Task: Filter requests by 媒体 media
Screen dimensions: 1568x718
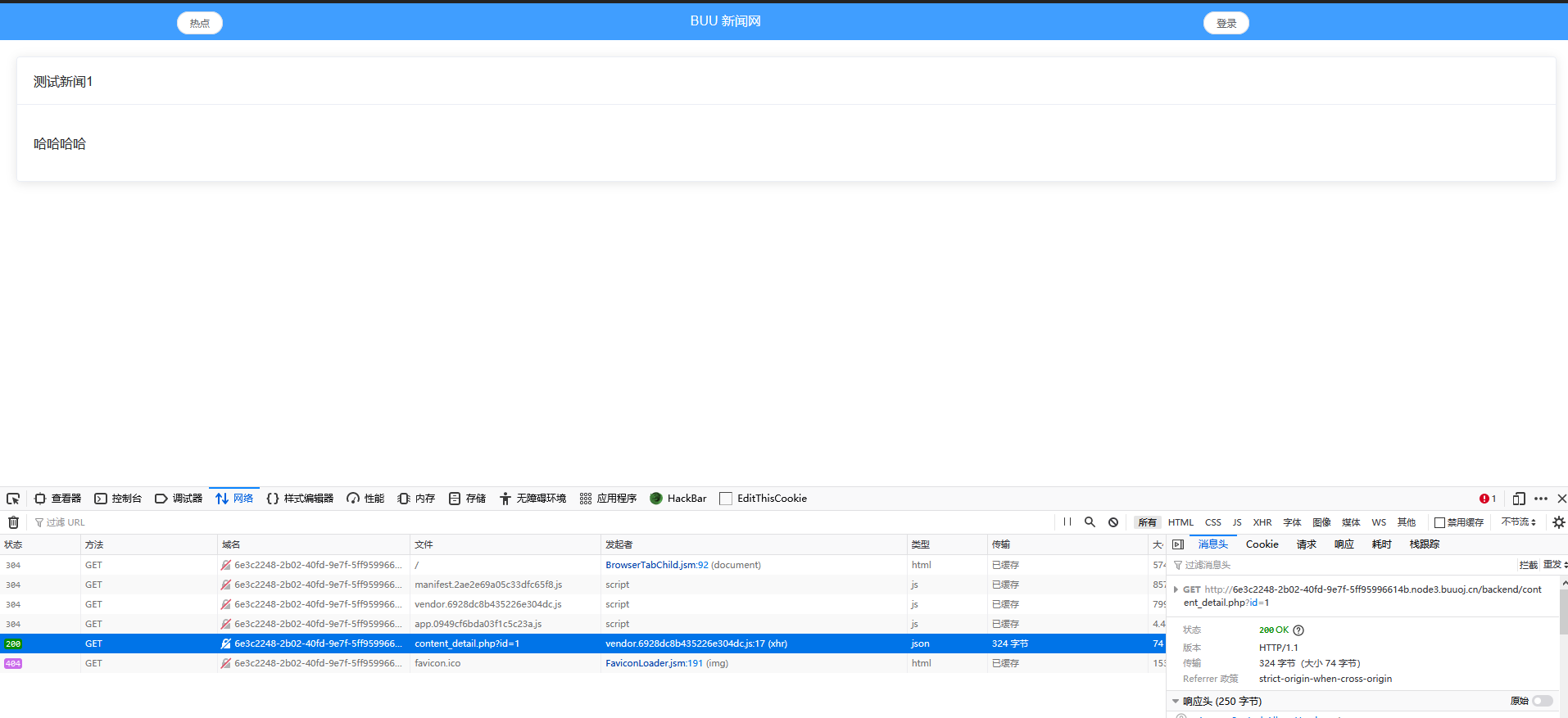Action: click(x=1351, y=522)
